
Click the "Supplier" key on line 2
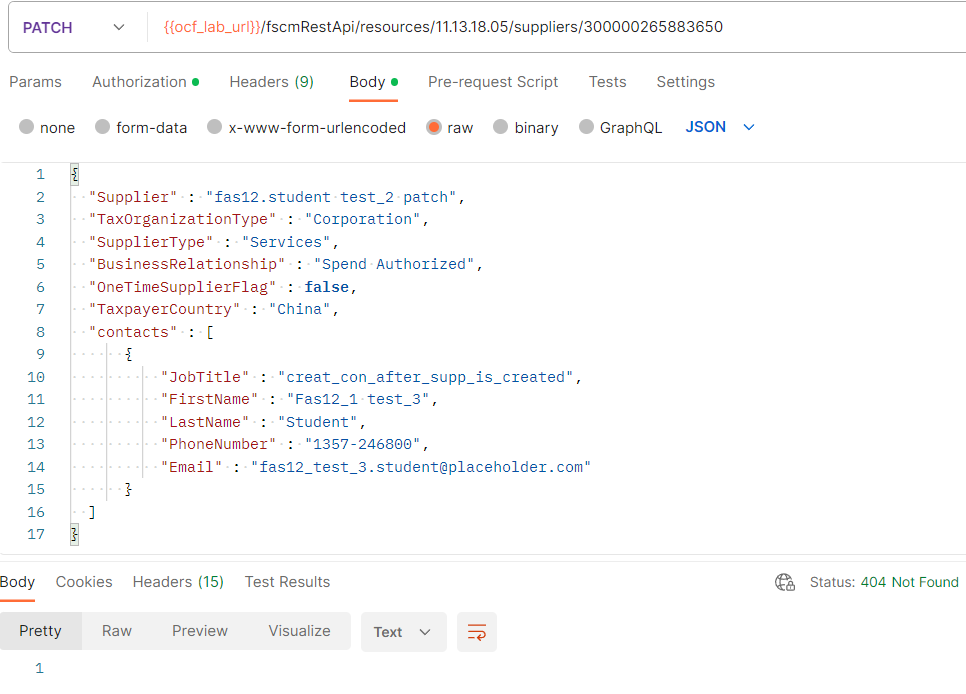[132, 197]
